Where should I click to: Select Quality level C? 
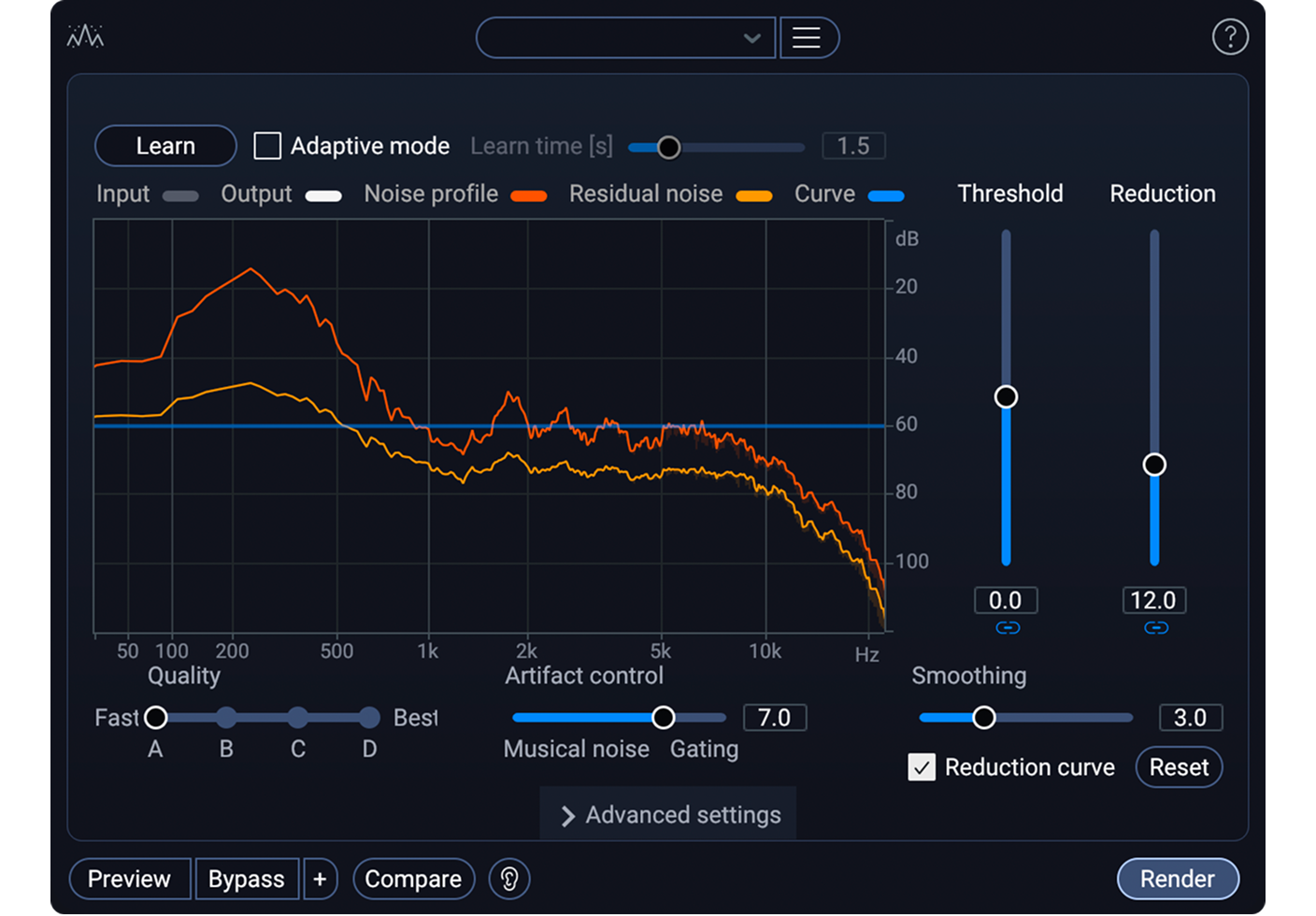(x=298, y=717)
